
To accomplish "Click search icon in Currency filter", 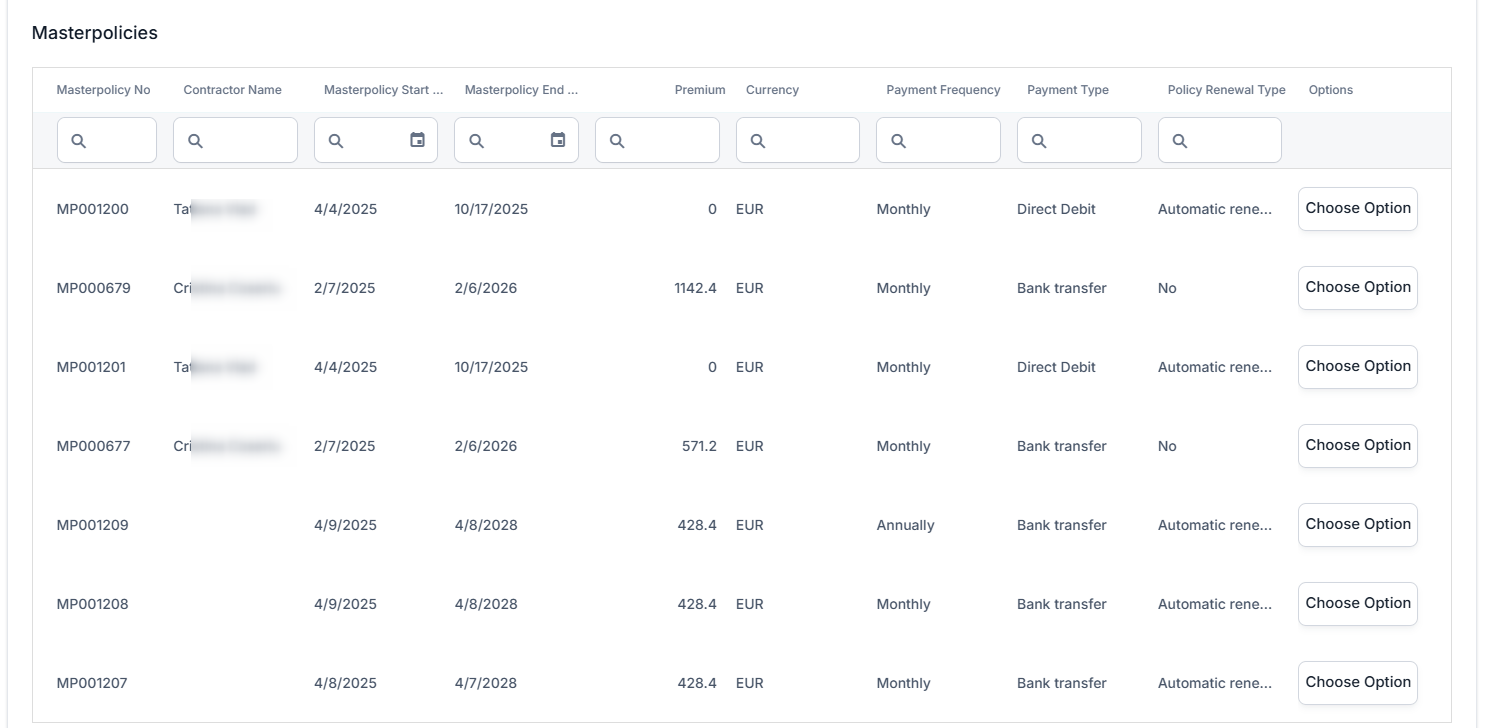I will pos(758,141).
